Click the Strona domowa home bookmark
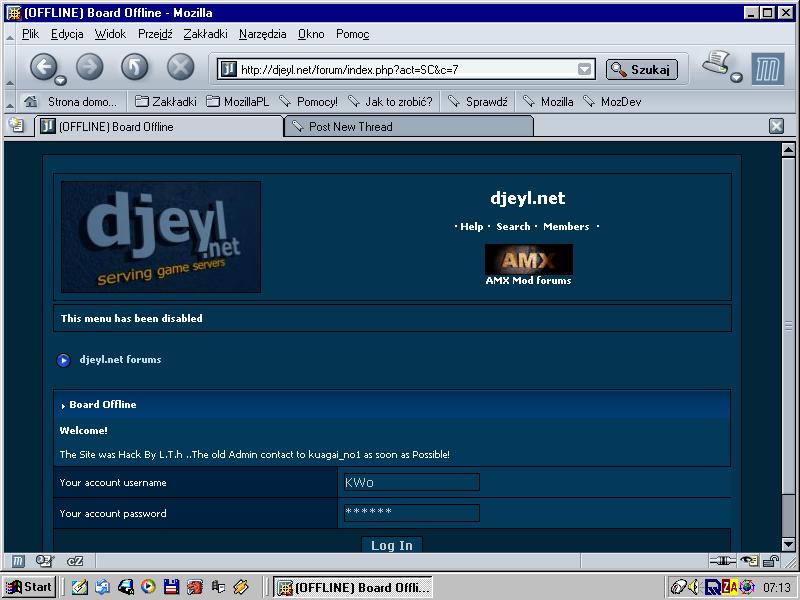 (71, 102)
